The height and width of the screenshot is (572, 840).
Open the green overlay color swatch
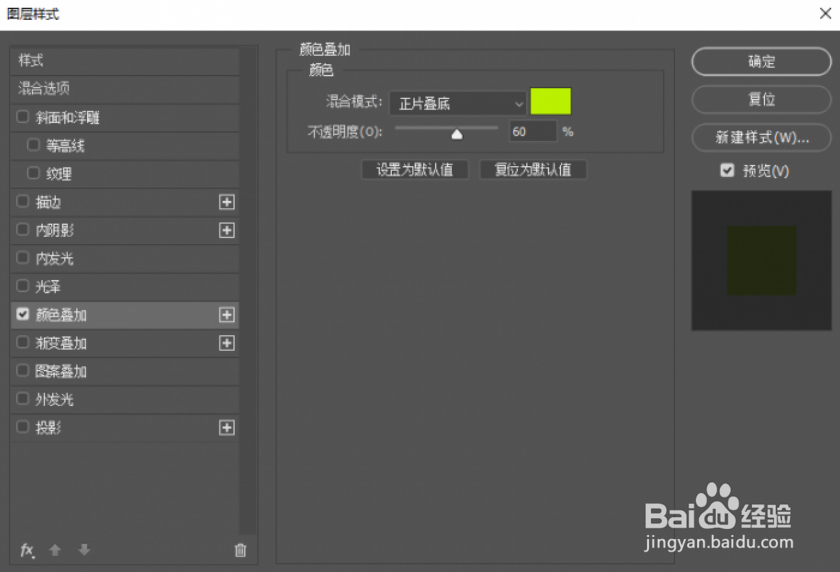[x=551, y=101]
